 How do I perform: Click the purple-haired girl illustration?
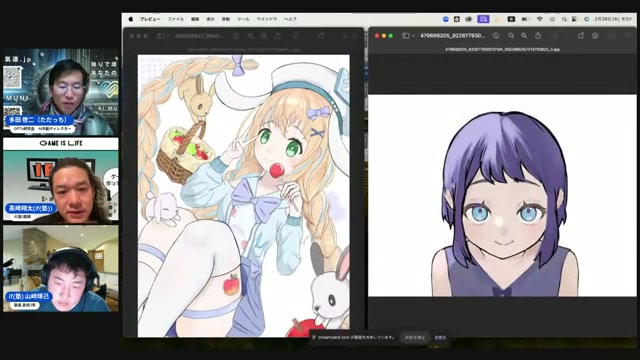tap(502, 196)
